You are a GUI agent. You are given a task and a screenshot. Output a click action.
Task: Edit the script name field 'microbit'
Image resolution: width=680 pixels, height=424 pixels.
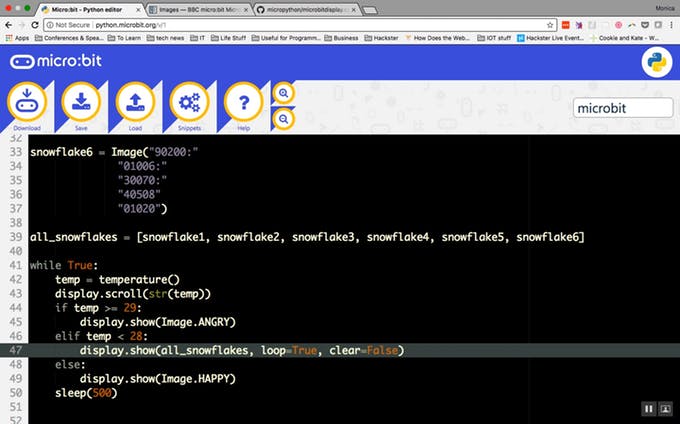(623, 108)
